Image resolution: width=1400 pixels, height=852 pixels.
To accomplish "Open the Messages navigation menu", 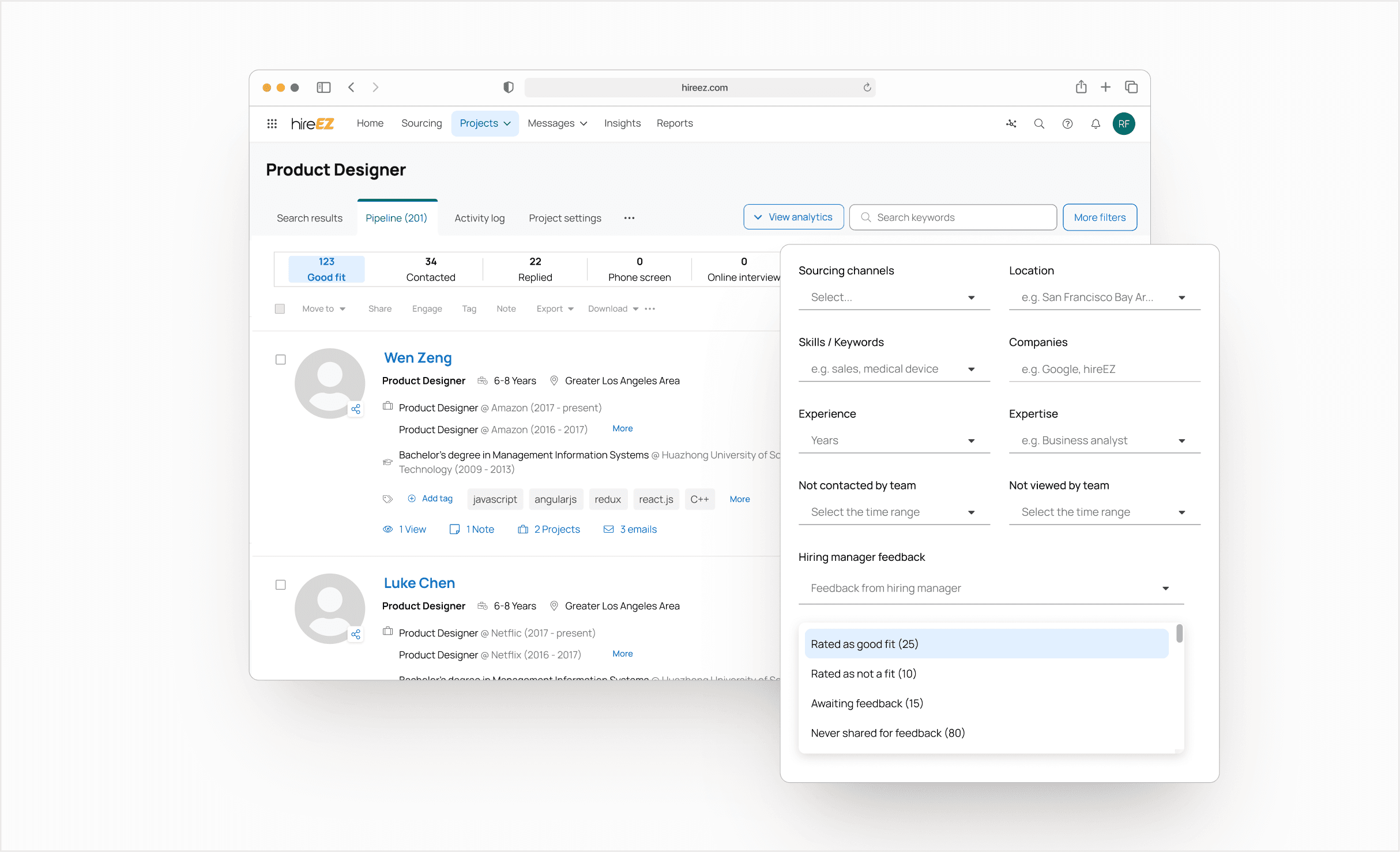I will pyautogui.click(x=558, y=123).
